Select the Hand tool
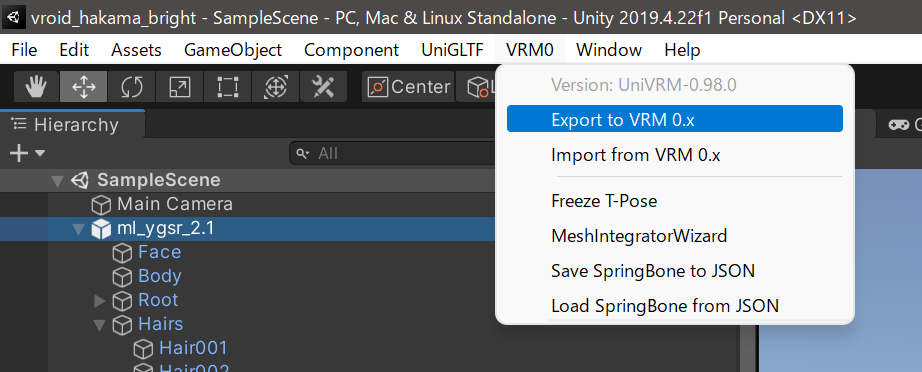This screenshot has width=922, height=372. pyautogui.click(x=36, y=87)
